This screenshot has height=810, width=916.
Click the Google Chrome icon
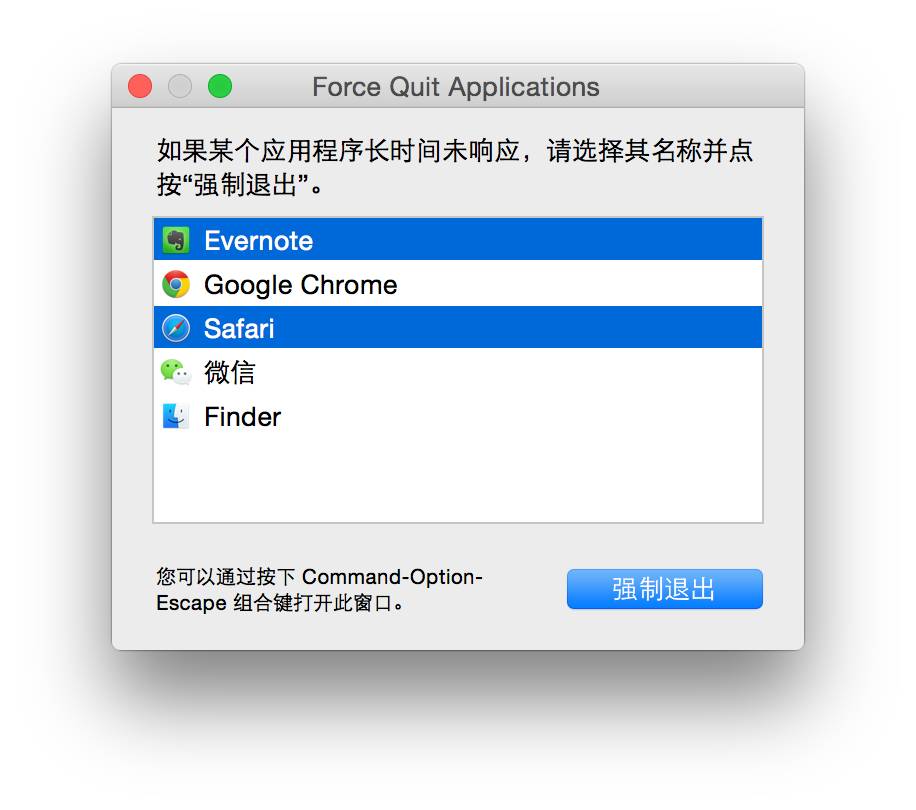[x=176, y=285]
